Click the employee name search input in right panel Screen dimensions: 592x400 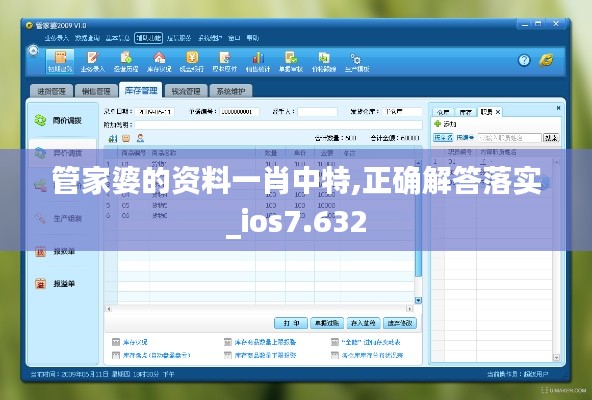click(x=510, y=138)
